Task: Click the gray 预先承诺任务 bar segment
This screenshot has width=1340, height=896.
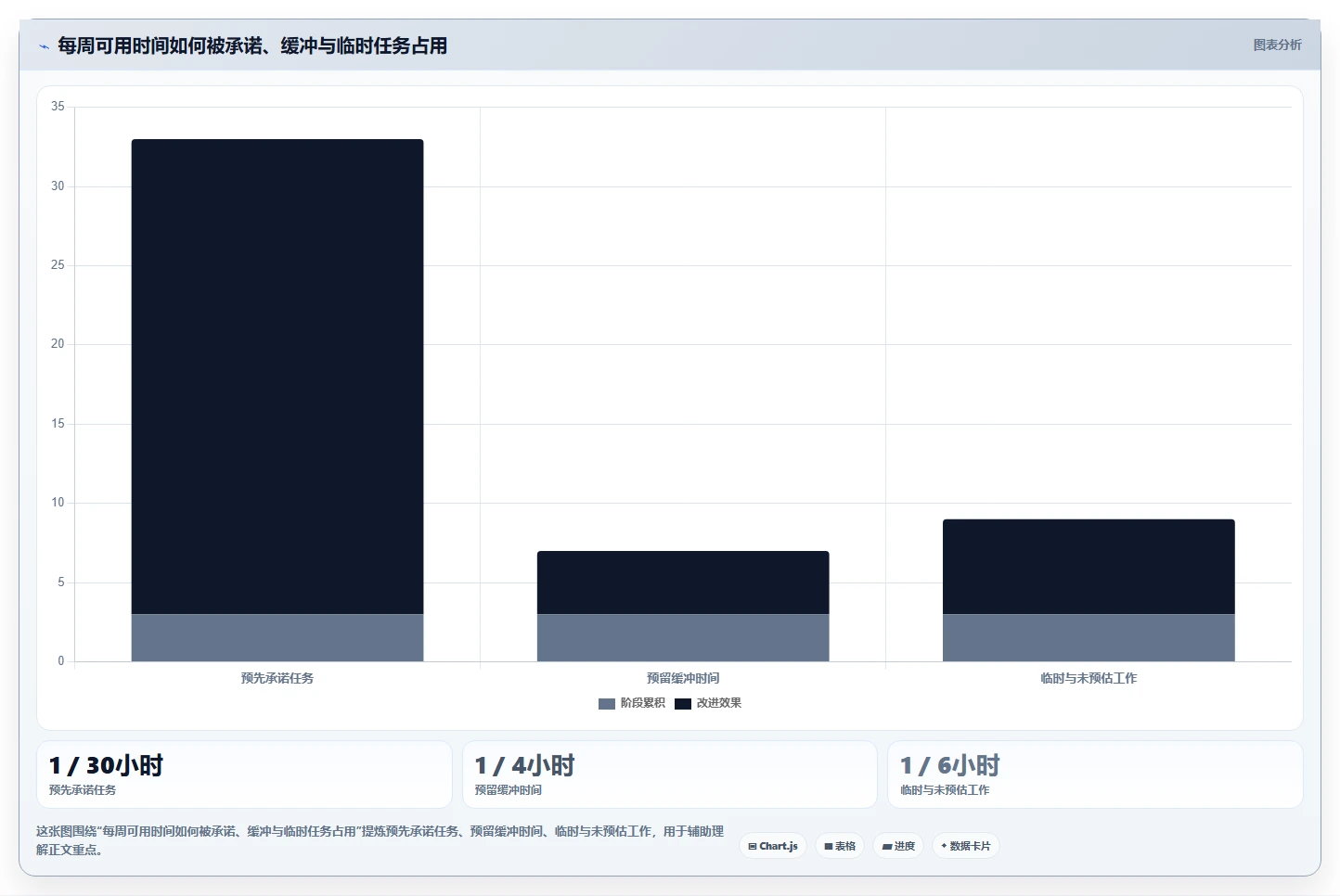Action: coord(277,638)
